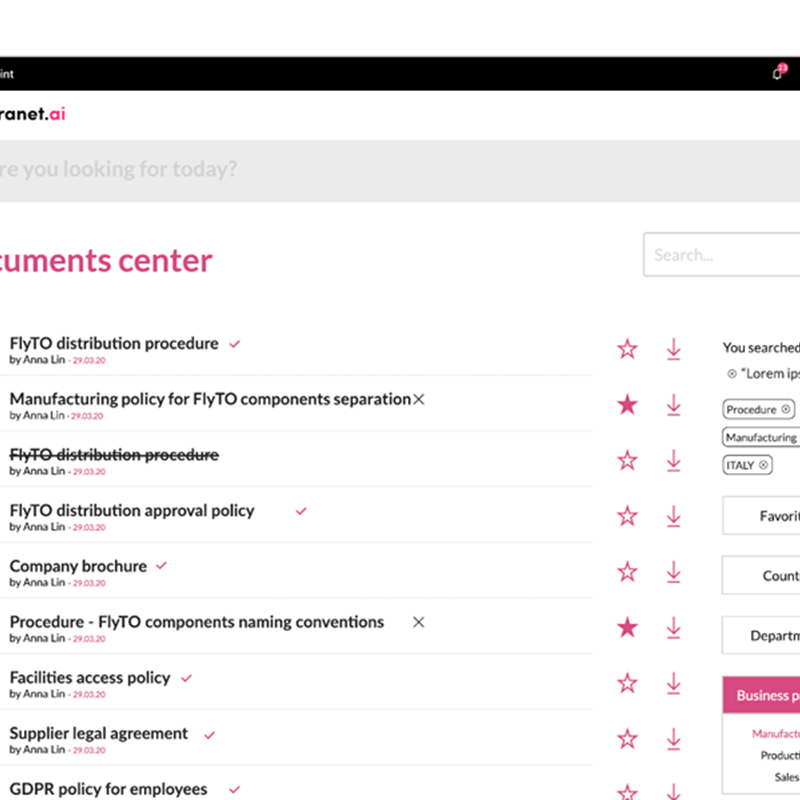This screenshot has width=800, height=800.
Task: Download FlyTO distribution procedure document
Action: click(x=673, y=349)
